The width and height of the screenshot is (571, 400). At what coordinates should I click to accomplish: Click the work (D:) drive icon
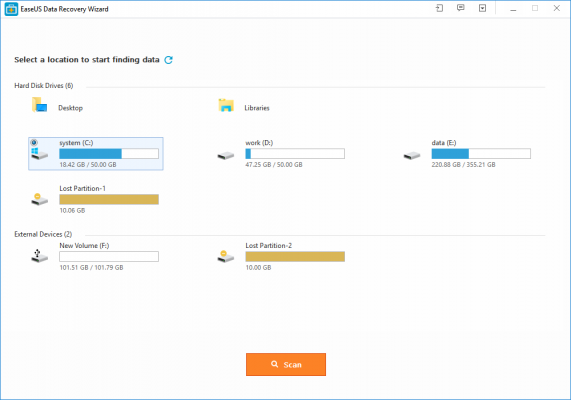tap(226, 156)
